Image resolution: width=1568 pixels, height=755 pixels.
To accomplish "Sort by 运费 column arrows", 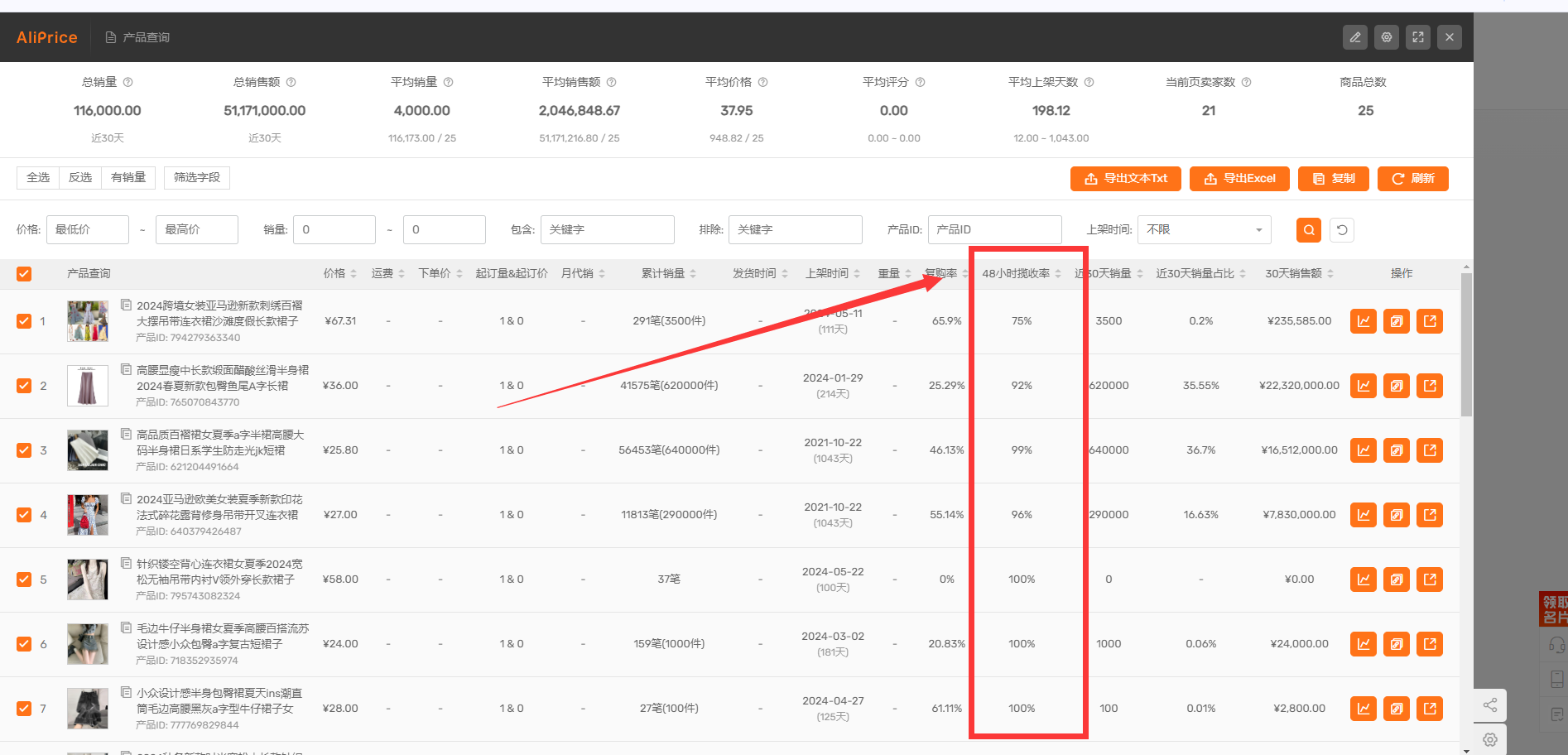I will 402,274.
